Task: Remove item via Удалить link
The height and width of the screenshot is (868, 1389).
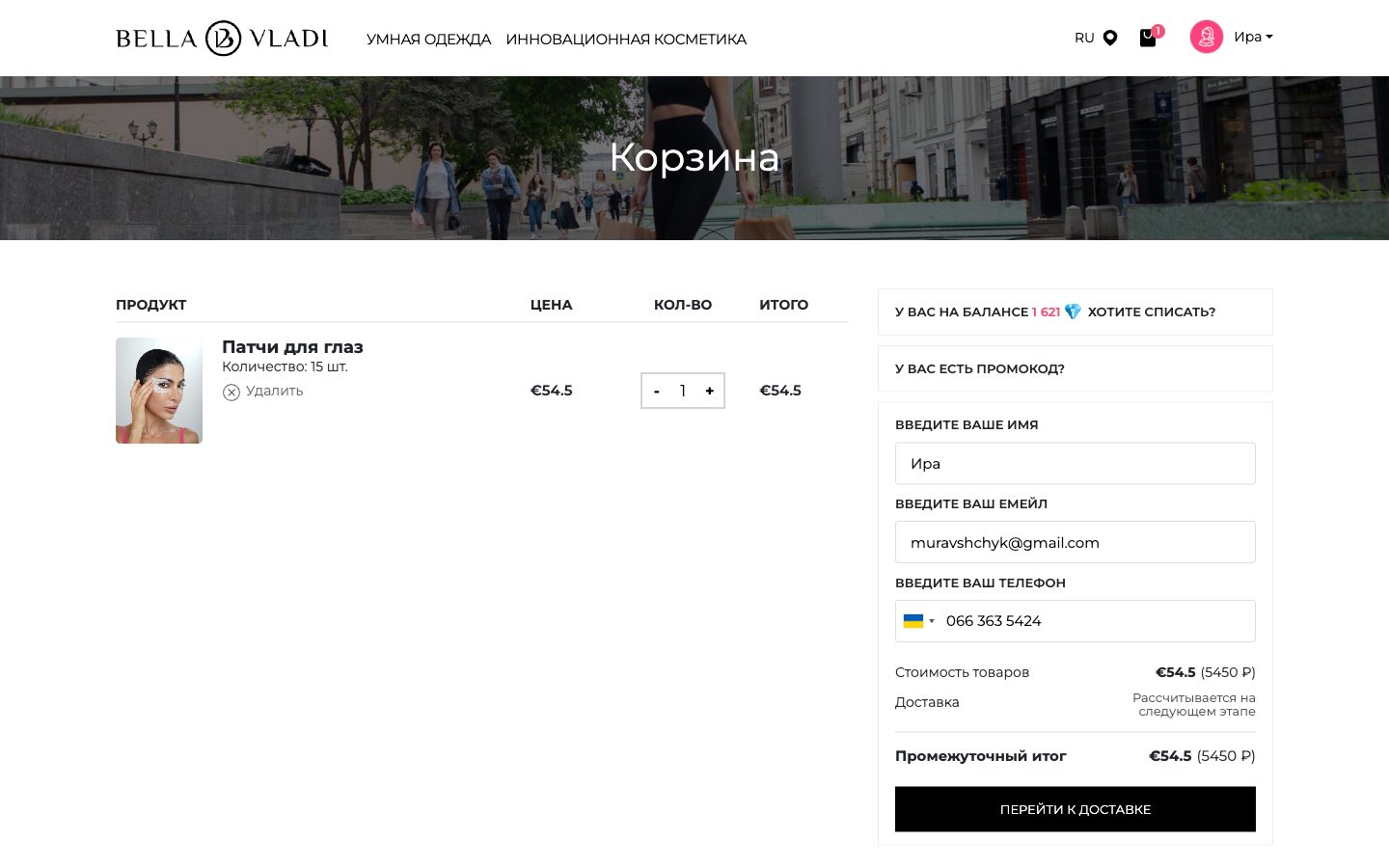Action: [274, 391]
